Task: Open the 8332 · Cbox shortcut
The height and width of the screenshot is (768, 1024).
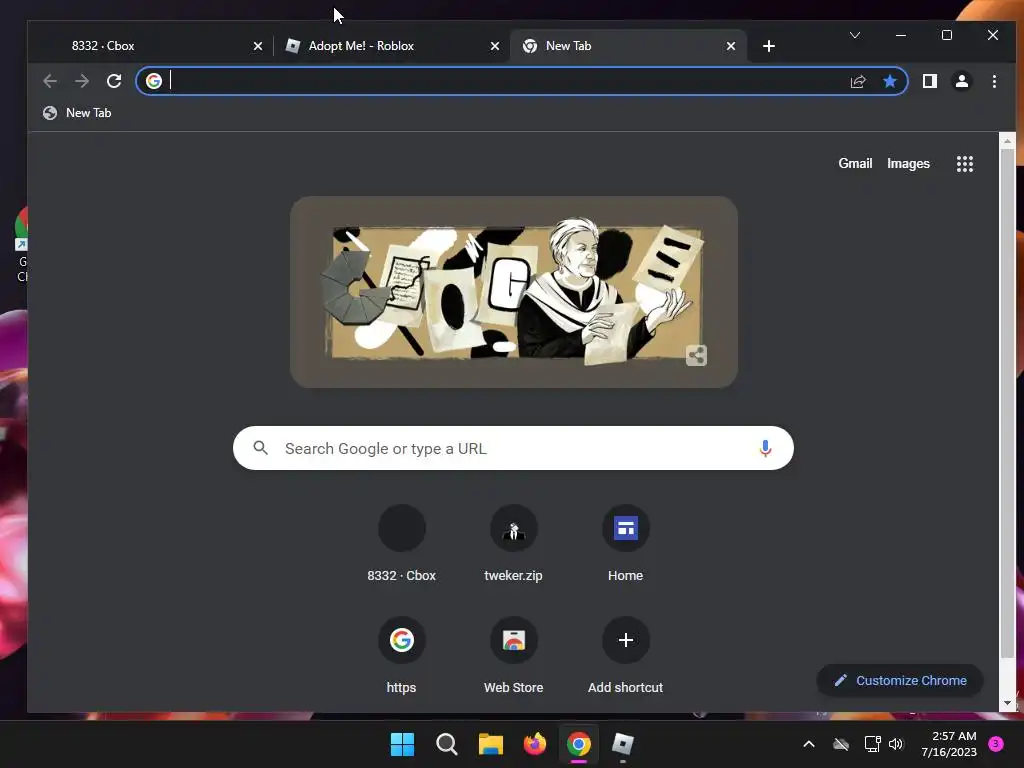Action: click(x=402, y=543)
